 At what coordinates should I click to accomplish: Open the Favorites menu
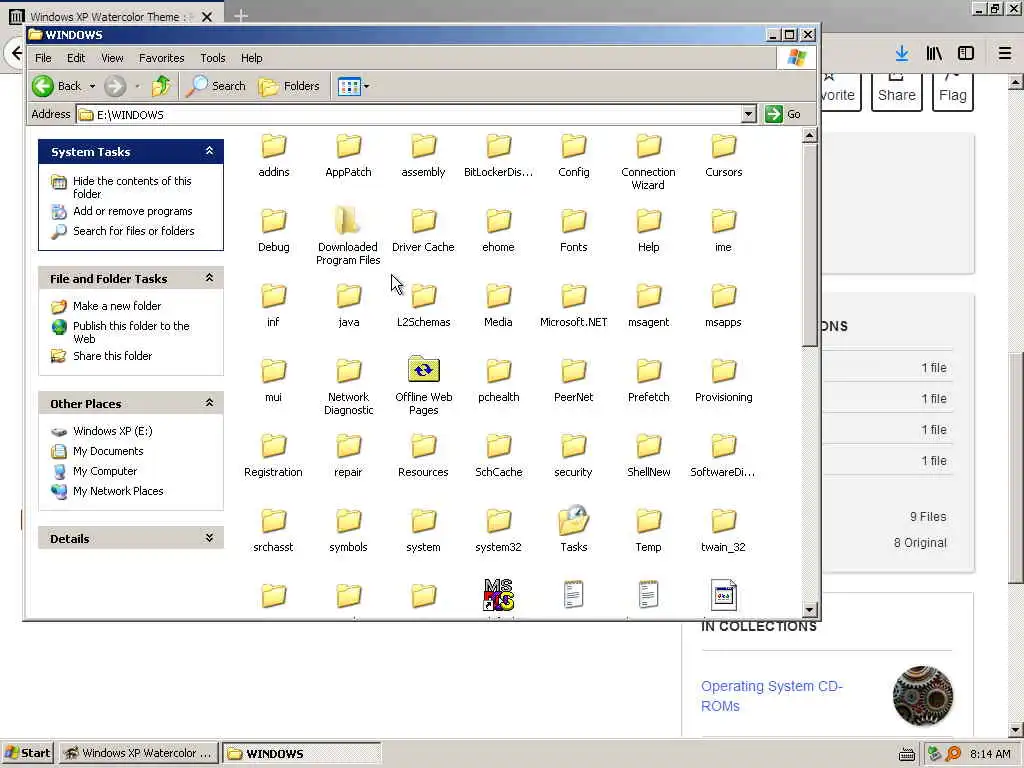coord(161,58)
